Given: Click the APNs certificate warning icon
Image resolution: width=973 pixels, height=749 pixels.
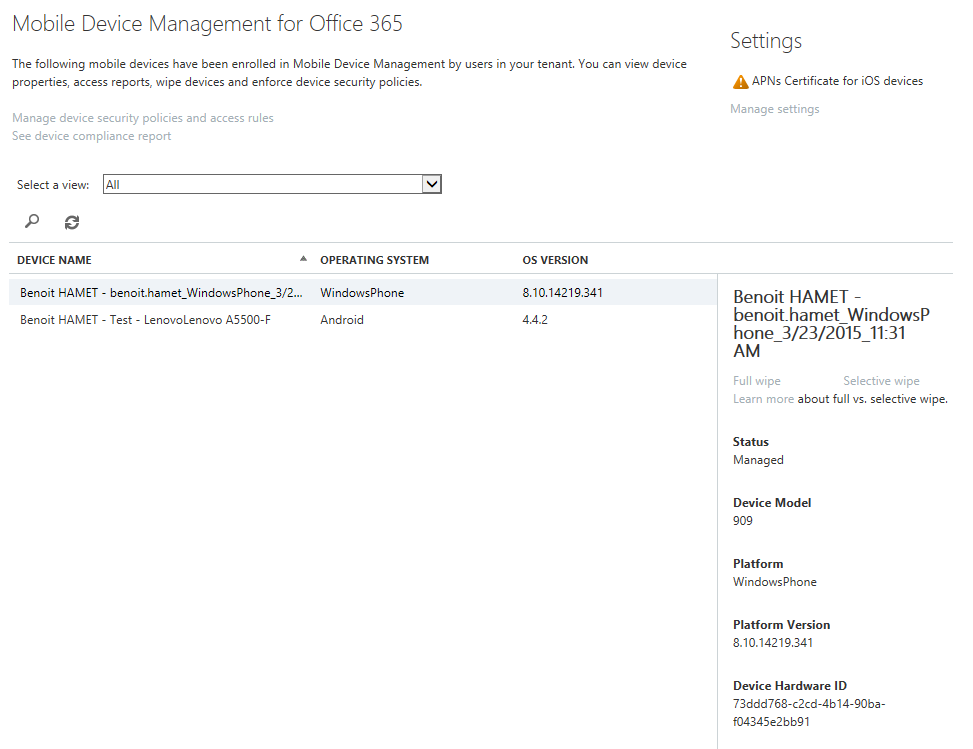Looking at the screenshot, I should pos(740,82).
